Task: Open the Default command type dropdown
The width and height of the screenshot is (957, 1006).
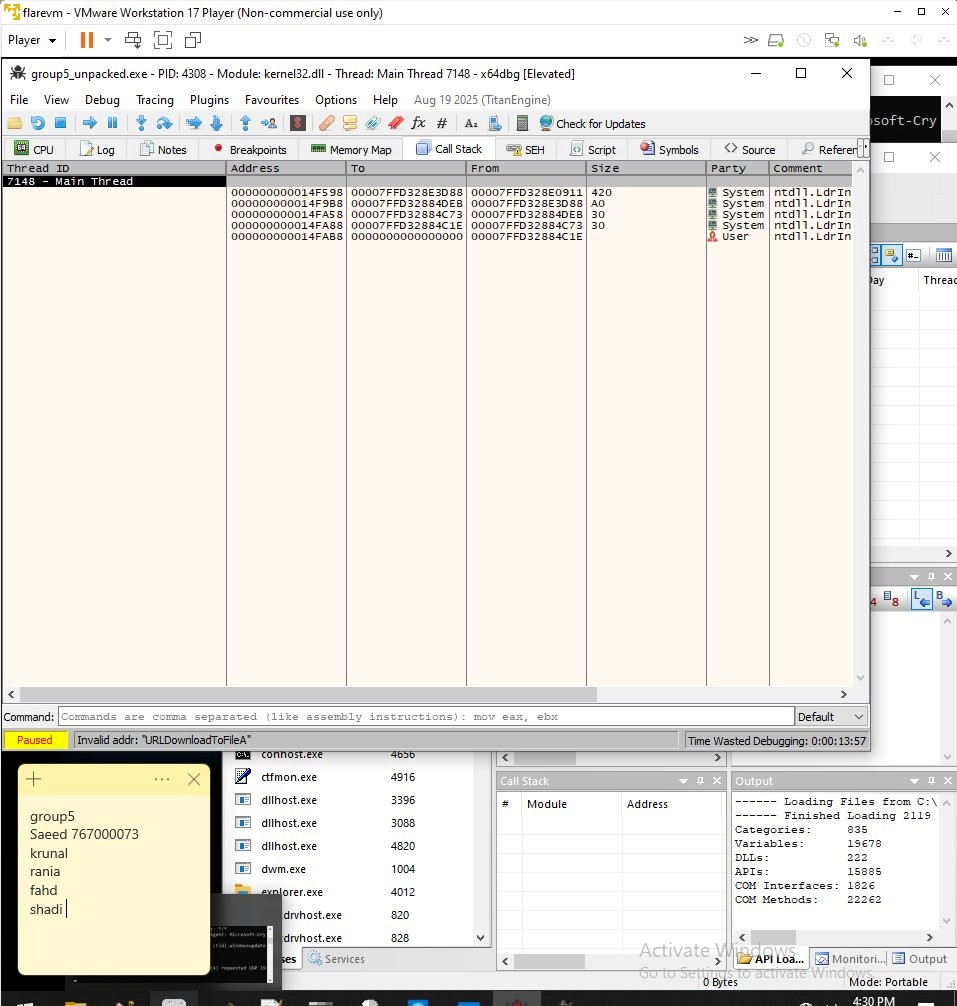Action: (830, 716)
